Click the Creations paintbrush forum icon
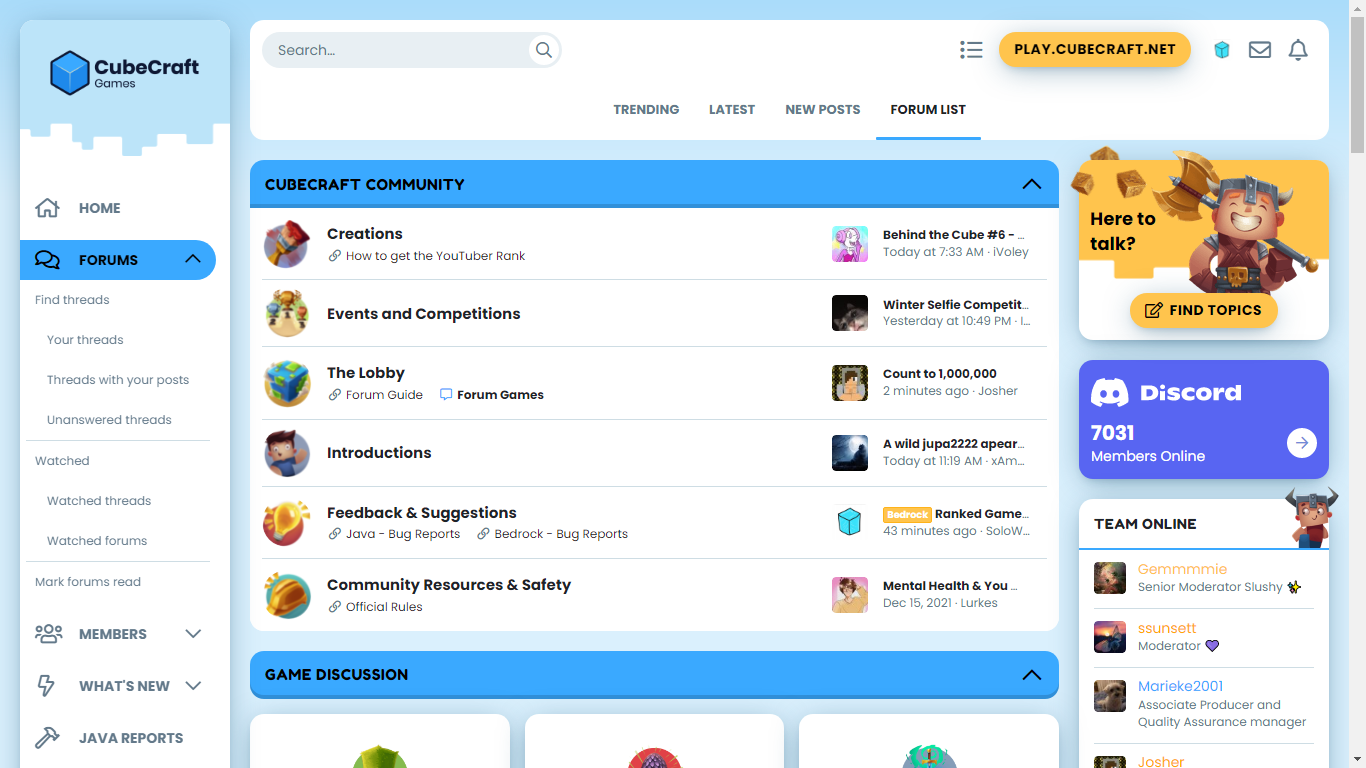The width and height of the screenshot is (1366, 768). click(x=287, y=244)
